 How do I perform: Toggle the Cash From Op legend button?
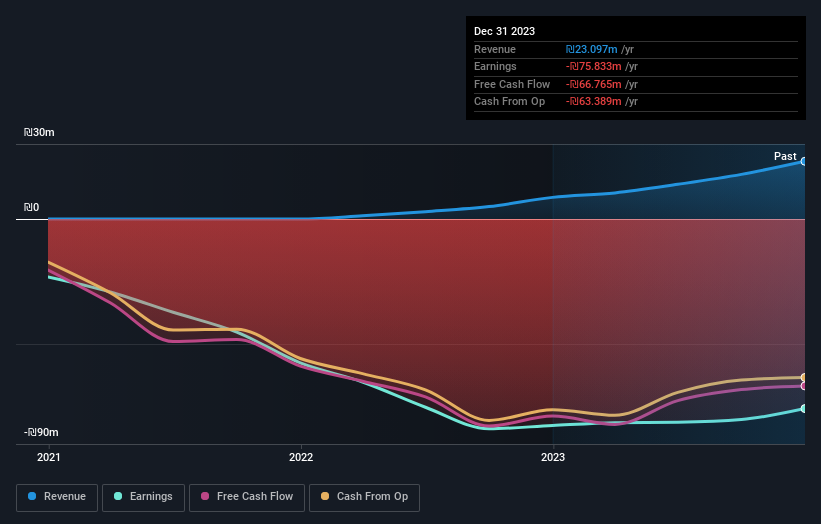point(364,497)
